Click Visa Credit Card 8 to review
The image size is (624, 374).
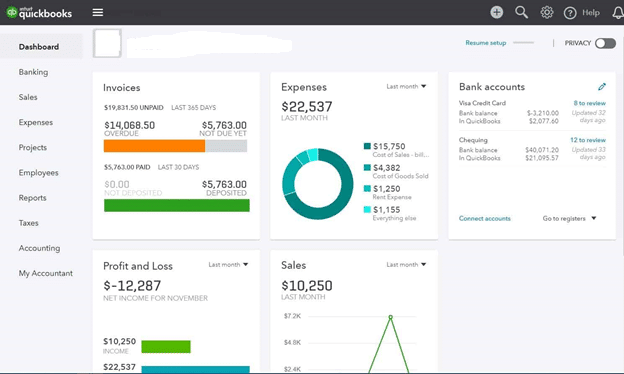coord(589,103)
